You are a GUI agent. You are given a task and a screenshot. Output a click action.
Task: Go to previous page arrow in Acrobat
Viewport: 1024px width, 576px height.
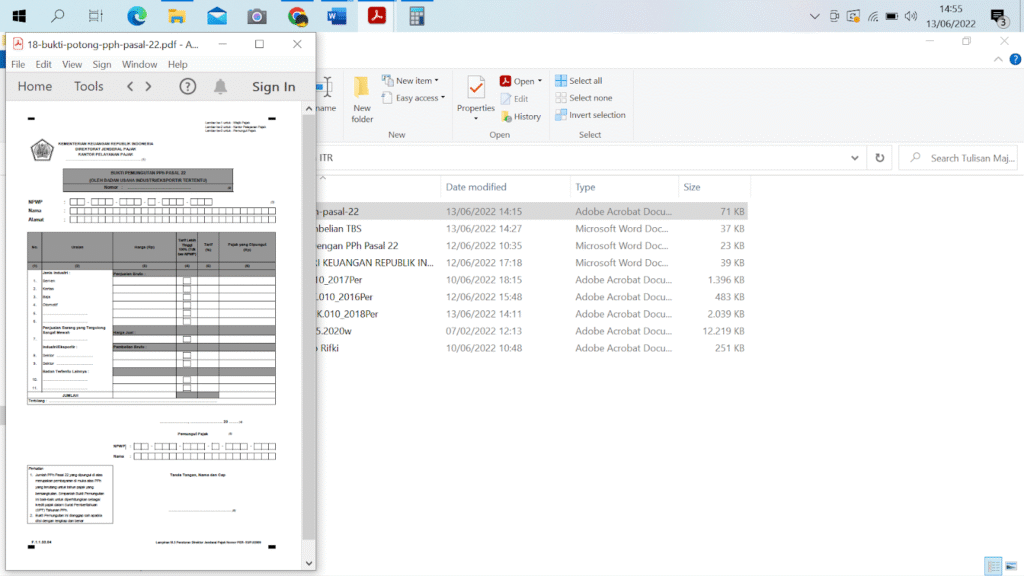click(130, 87)
